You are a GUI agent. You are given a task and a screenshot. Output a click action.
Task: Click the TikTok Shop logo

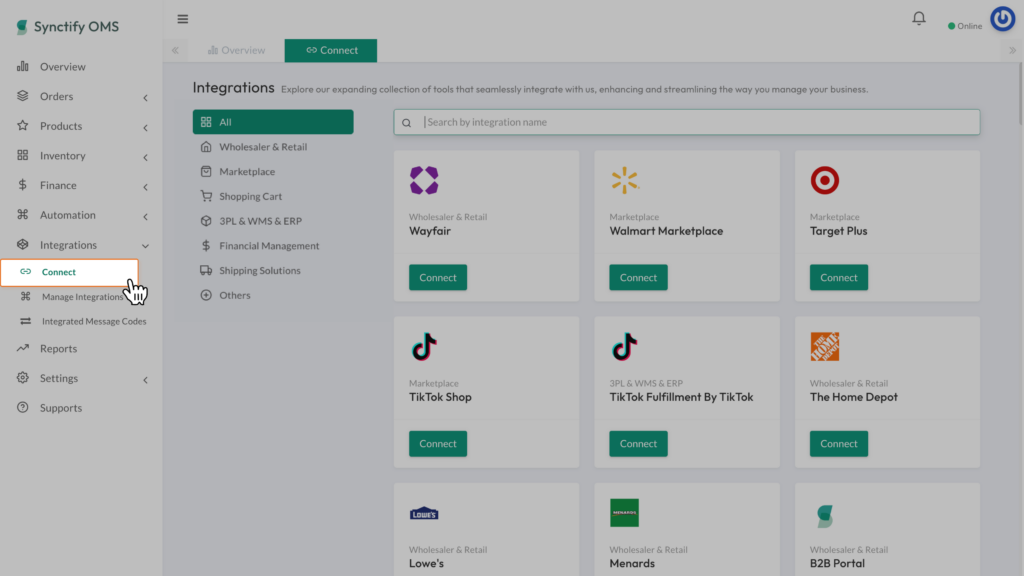(424, 347)
